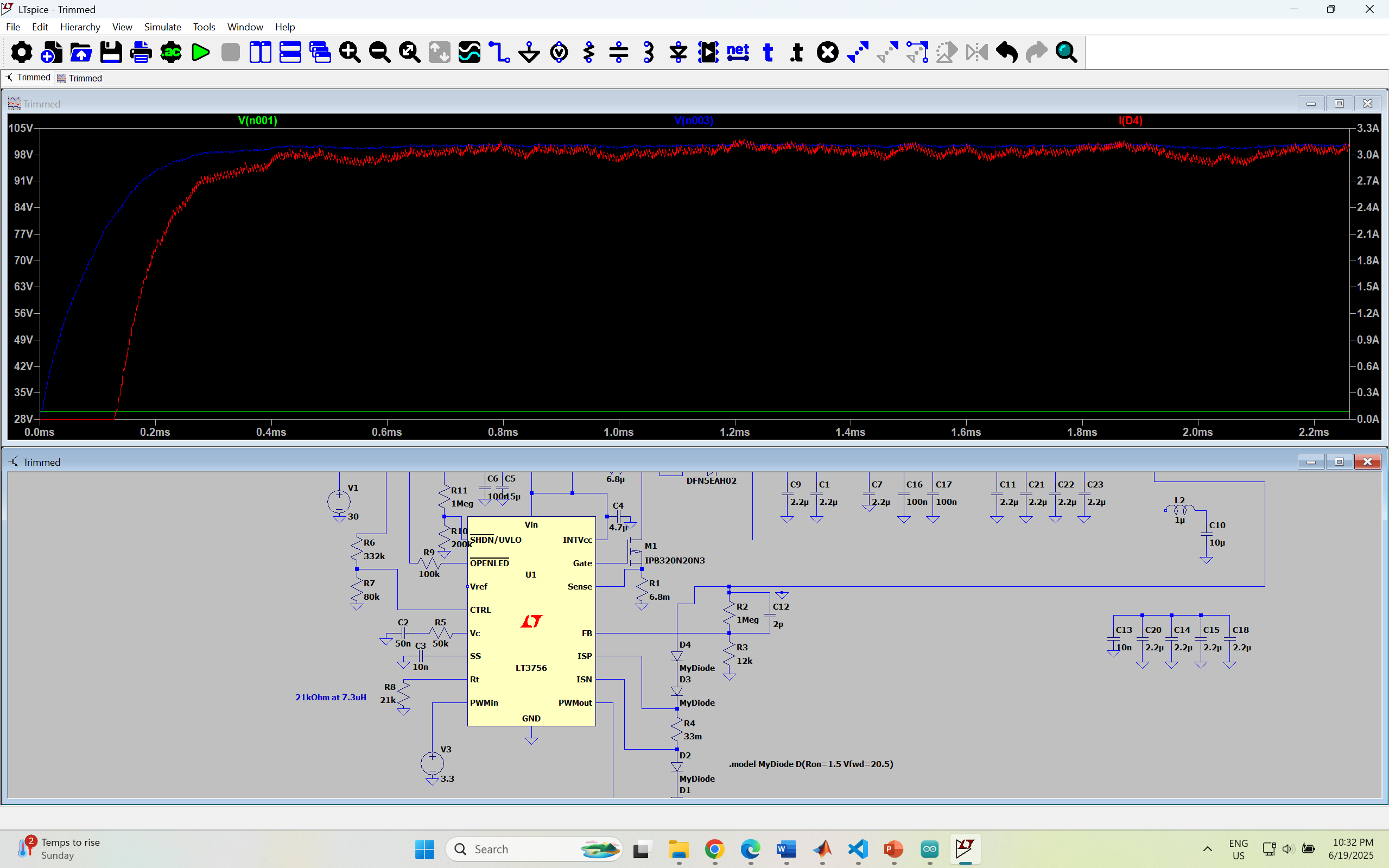Click the net label tool
The height and width of the screenshot is (868, 1389).
pos(738,53)
